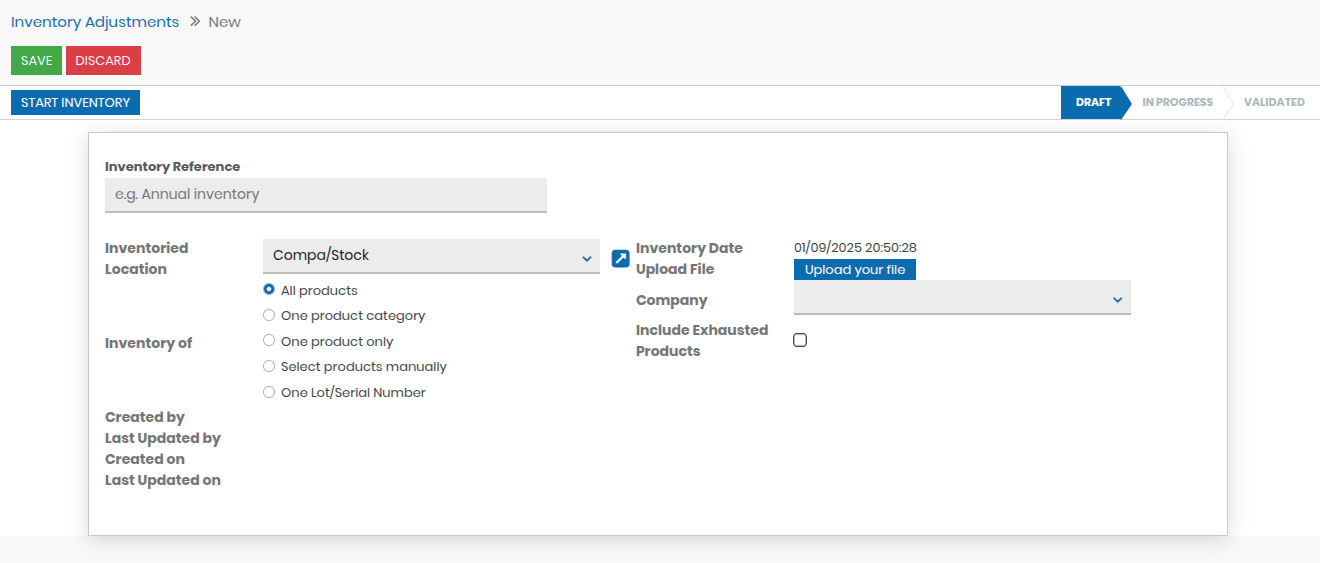Go back to Inventory Adjustments breadcrumb
The width and height of the screenshot is (1320, 563).
(x=95, y=22)
